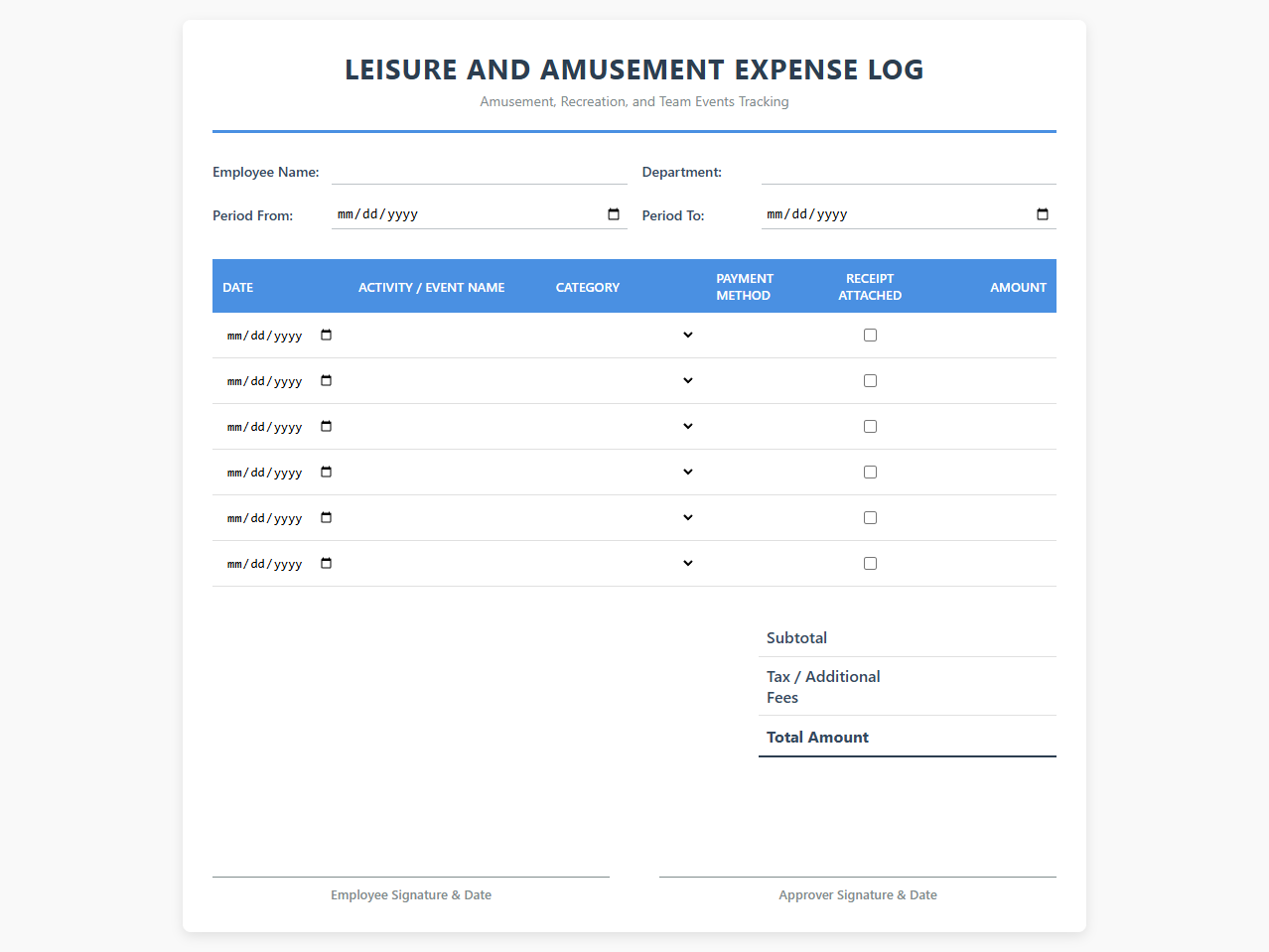Check Receipt Attached box in third row
The height and width of the screenshot is (952, 1269).
click(870, 427)
